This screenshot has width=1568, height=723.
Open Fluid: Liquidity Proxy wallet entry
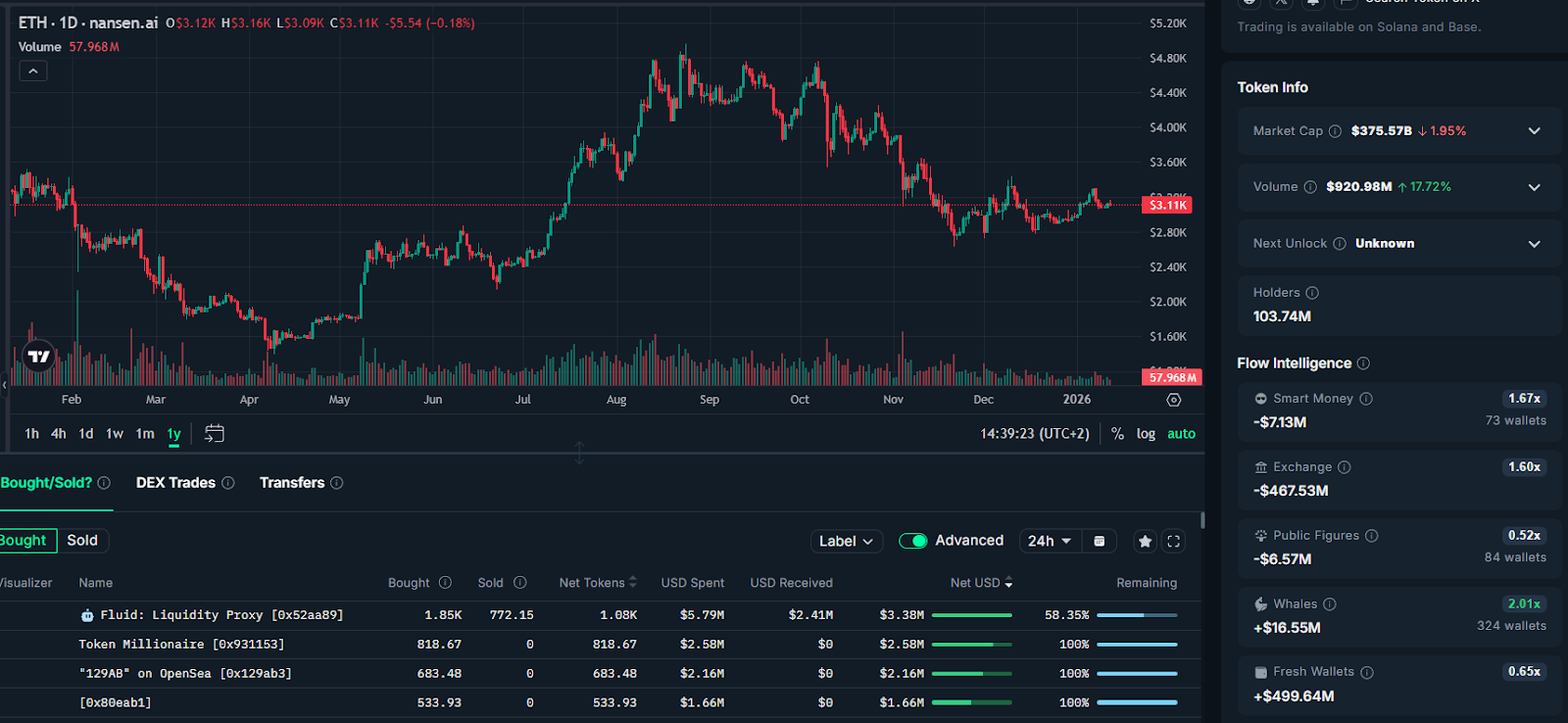[x=221, y=615]
